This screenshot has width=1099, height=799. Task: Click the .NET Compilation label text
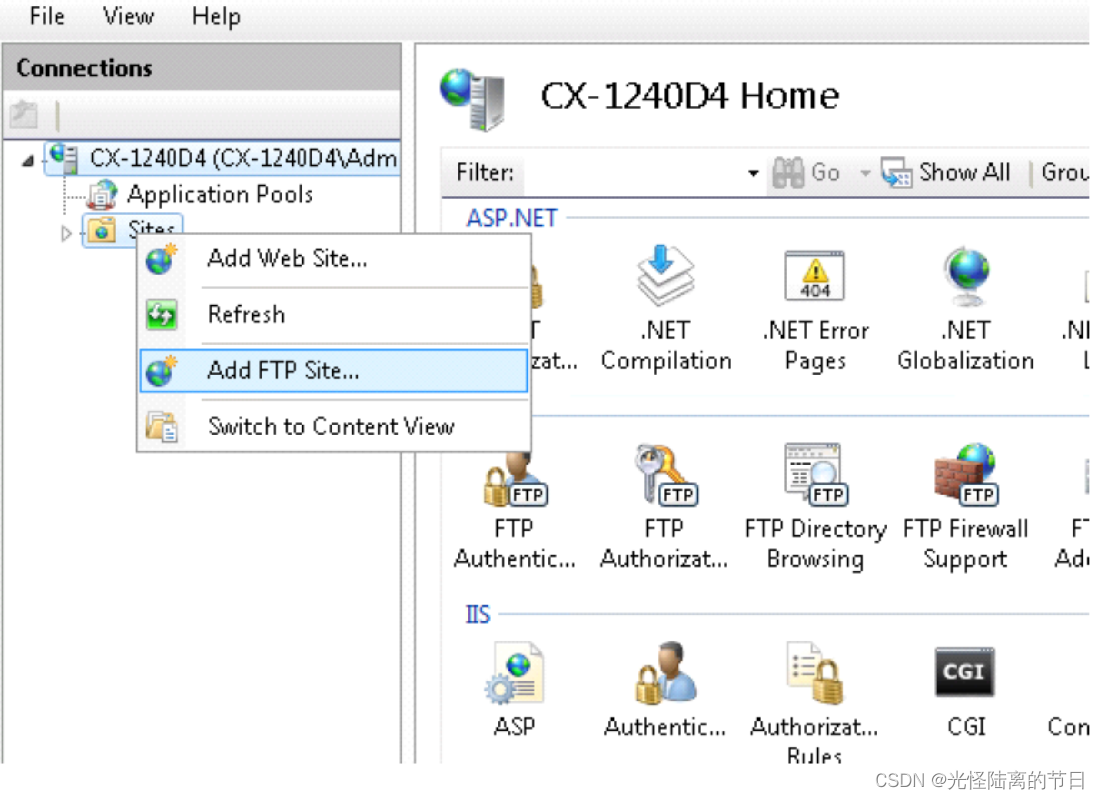[x=666, y=346]
